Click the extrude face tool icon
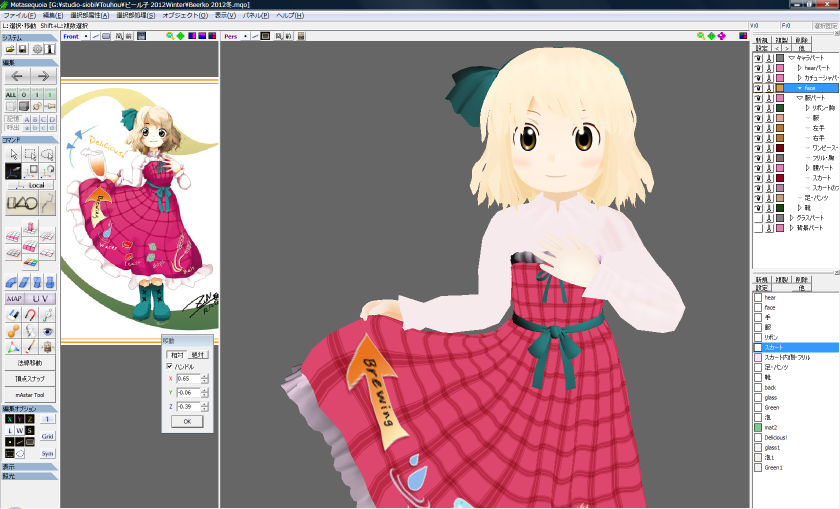This screenshot has width=840, height=509. tap(31, 228)
